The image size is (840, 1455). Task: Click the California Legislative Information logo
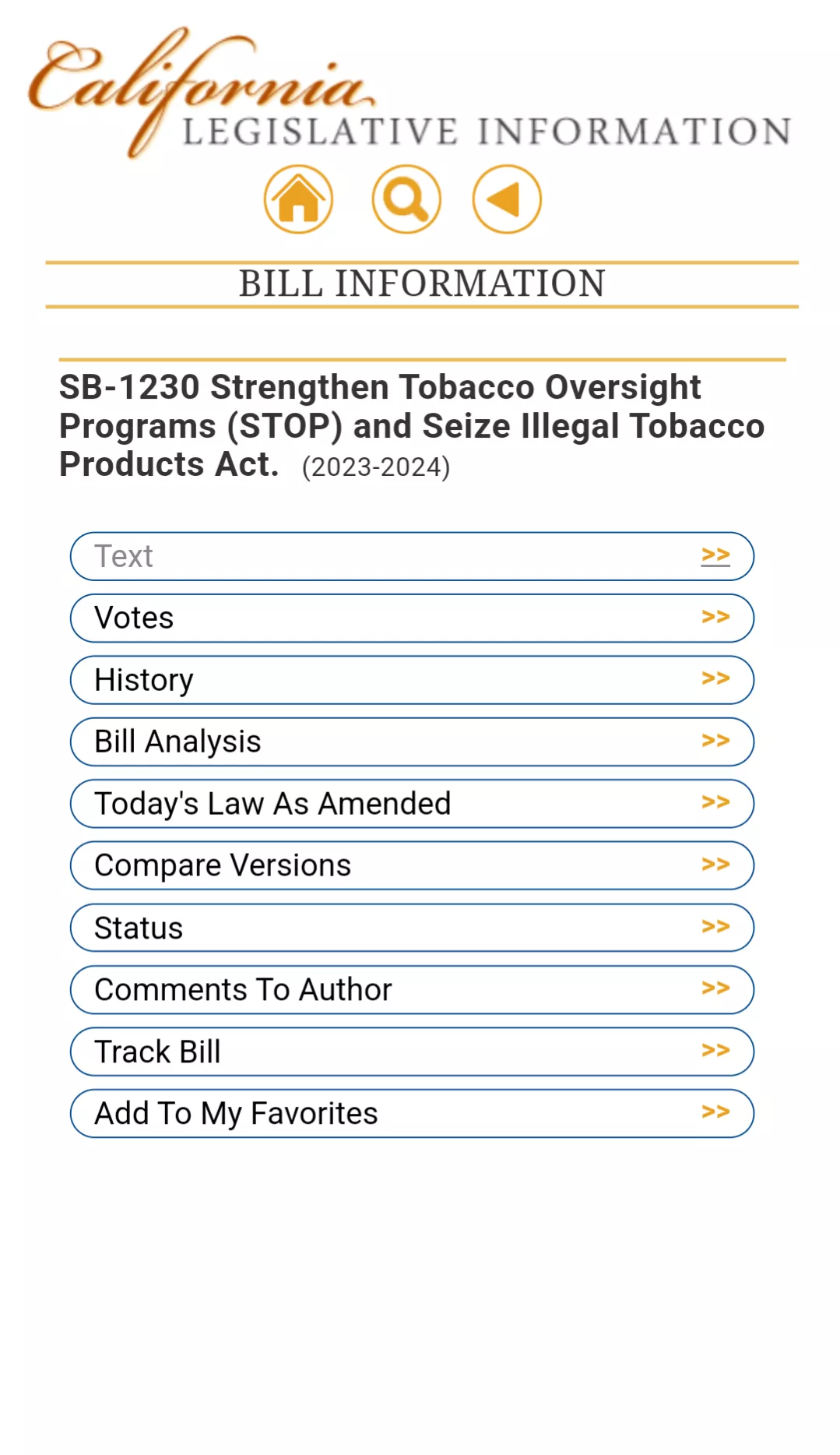click(409, 93)
